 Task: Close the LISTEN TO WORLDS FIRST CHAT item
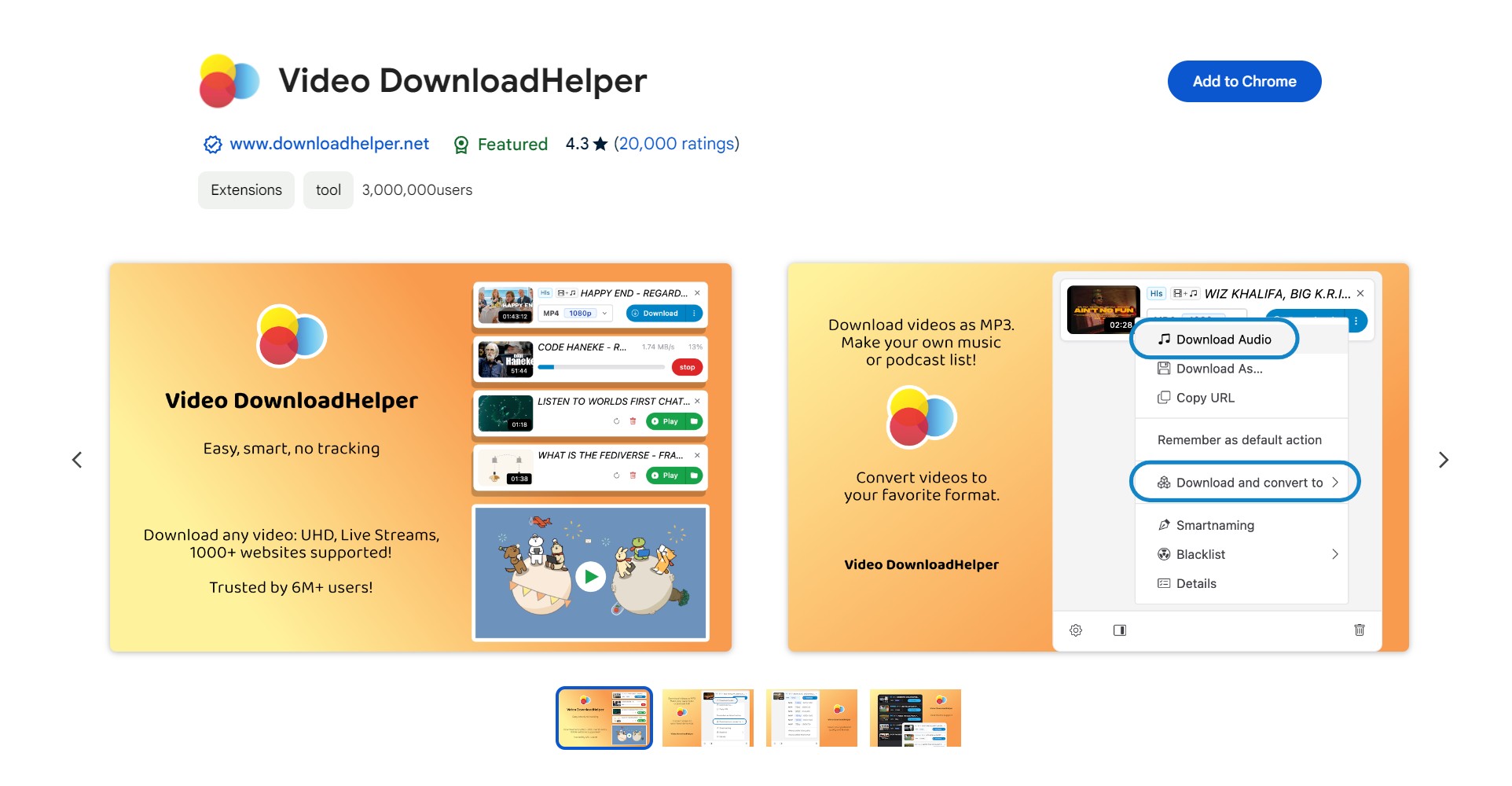(x=697, y=401)
